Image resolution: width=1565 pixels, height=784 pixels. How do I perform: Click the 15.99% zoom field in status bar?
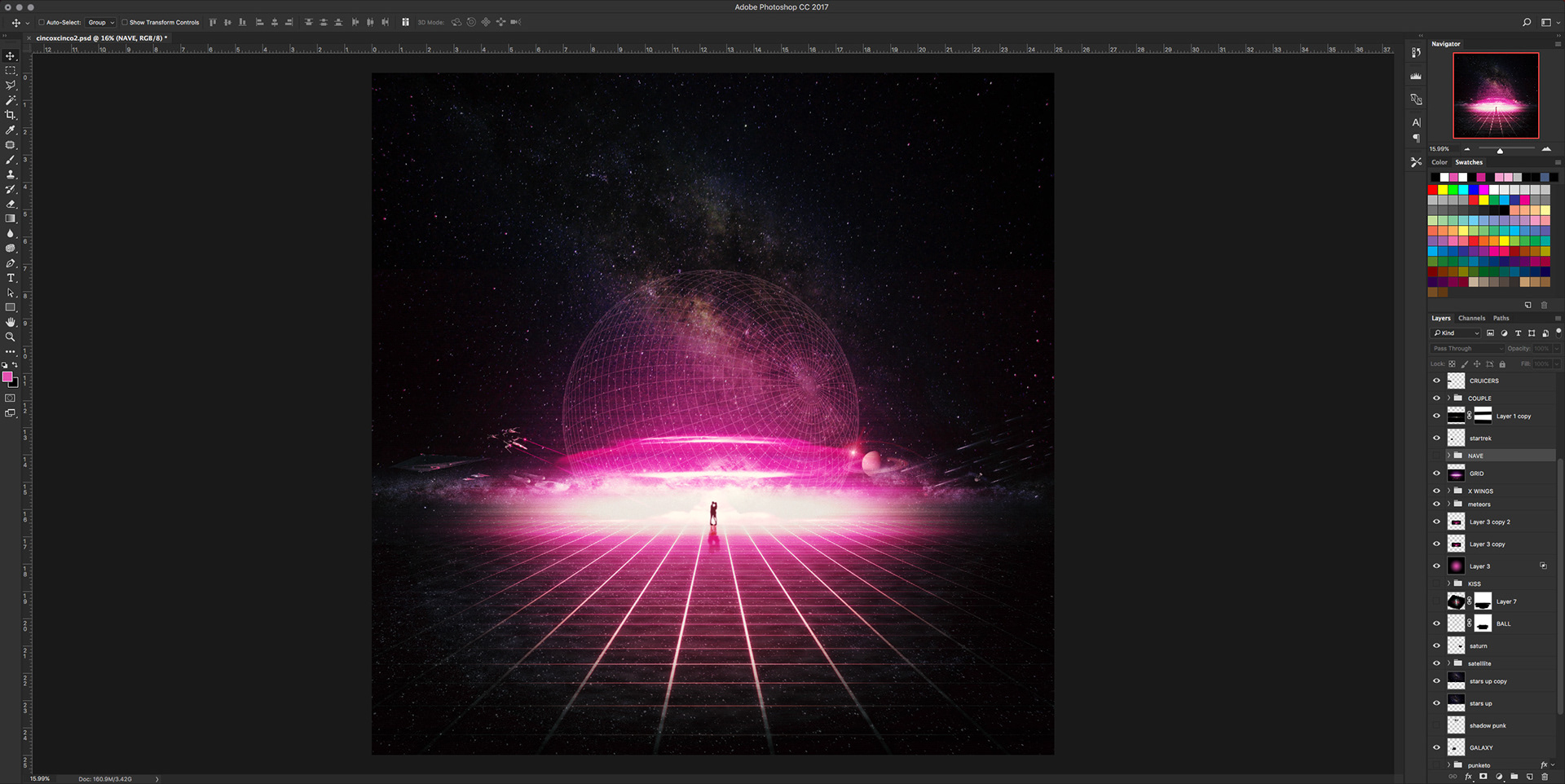(x=40, y=779)
